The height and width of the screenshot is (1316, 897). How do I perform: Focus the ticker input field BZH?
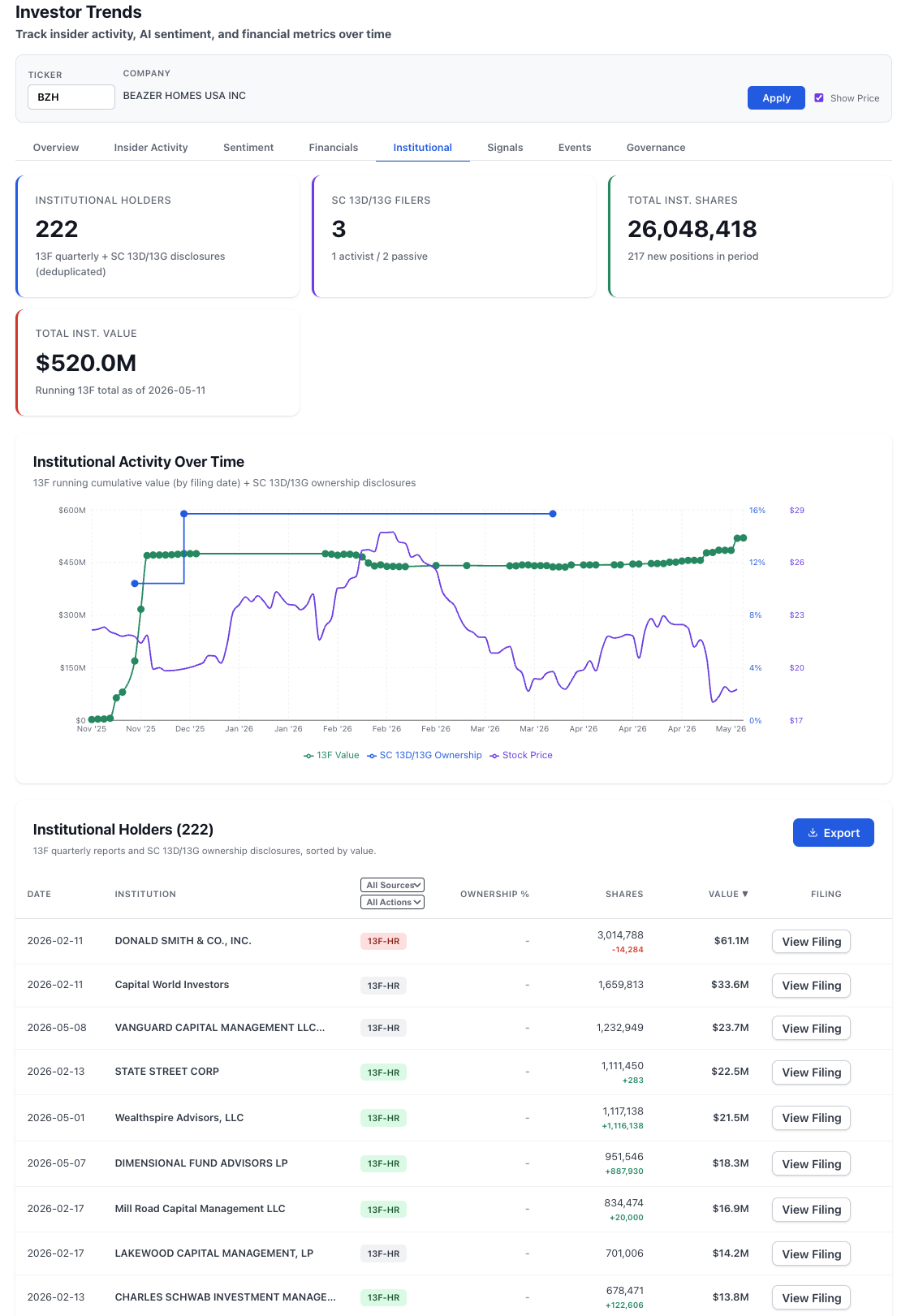point(71,97)
